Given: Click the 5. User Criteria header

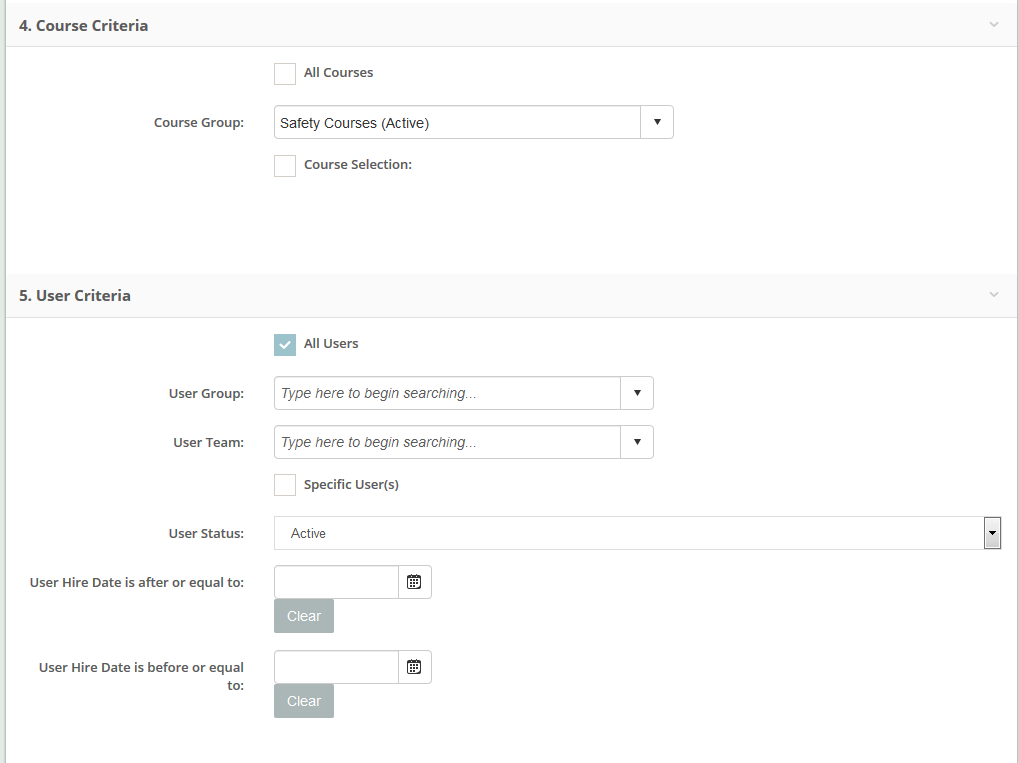Looking at the screenshot, I should point(75,295).
